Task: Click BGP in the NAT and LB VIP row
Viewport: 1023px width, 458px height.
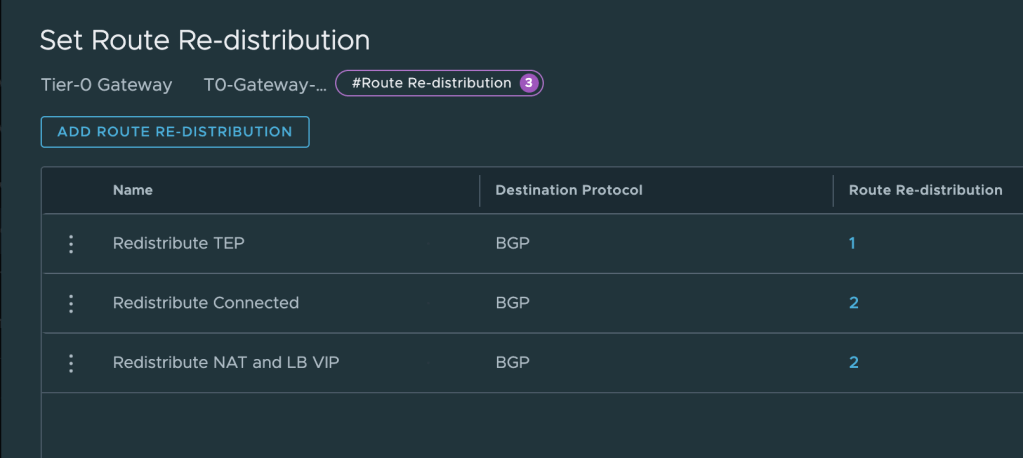Action: pos(512,362)
